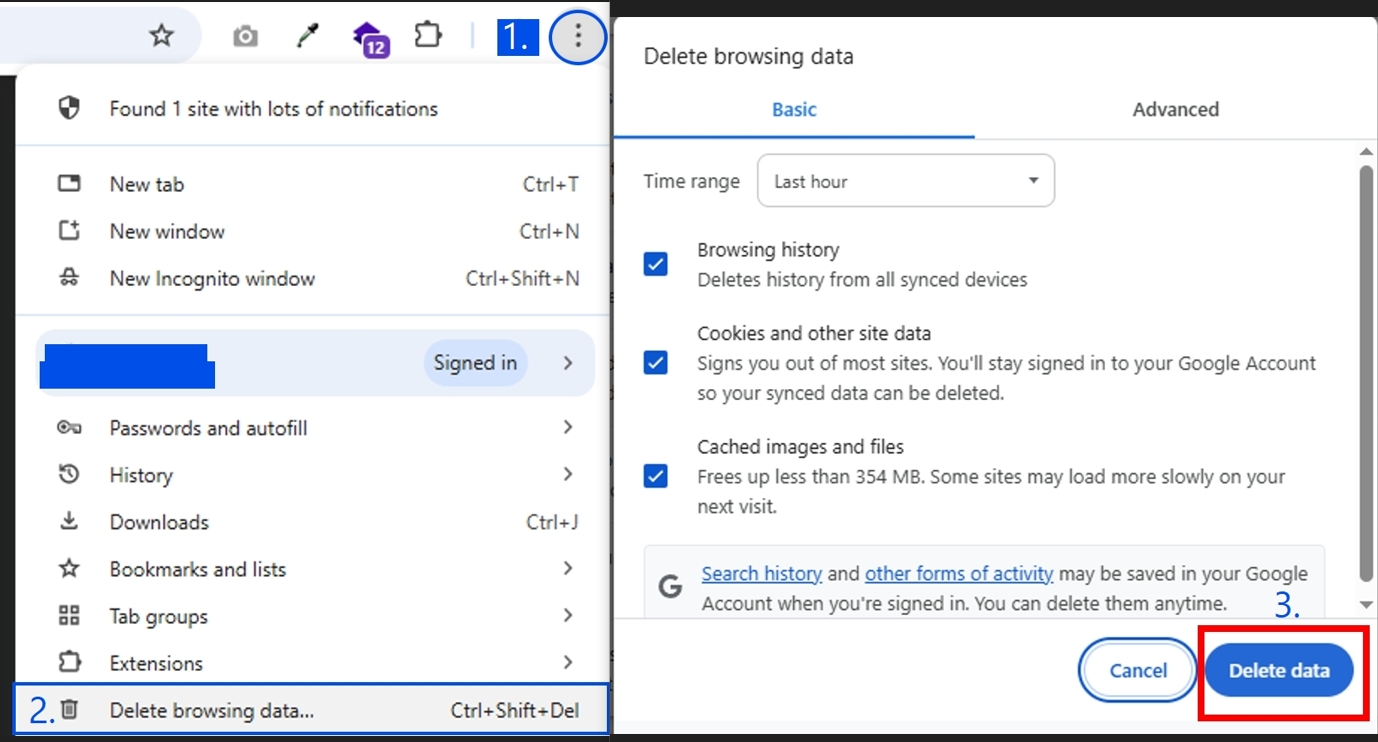Open Chrome's three-dot menu button
1378x742 pixels.
click(577, 39)
